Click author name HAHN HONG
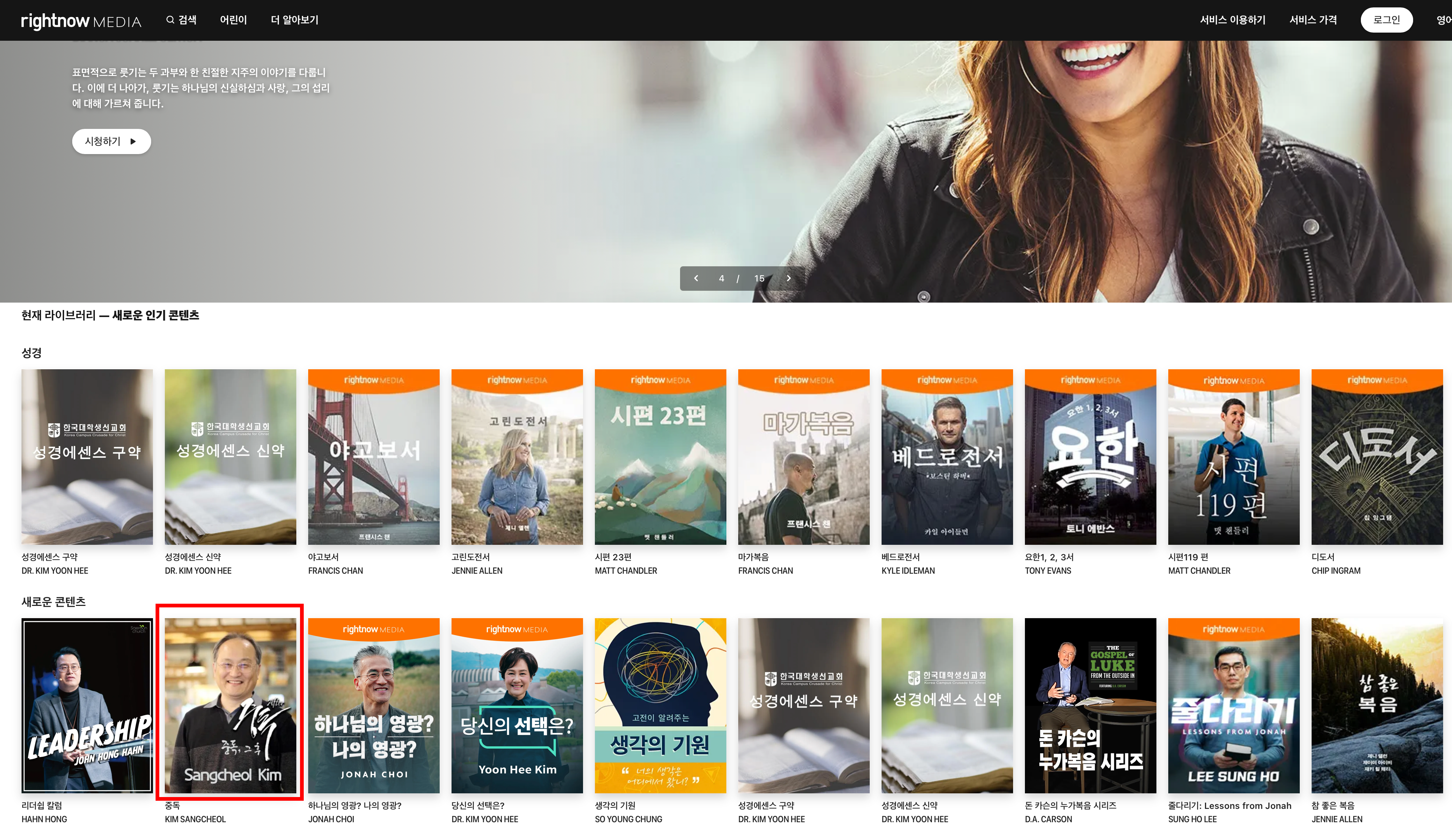Image resolution: width=1452 pixels, height=840 pixels. coord(44,819)
